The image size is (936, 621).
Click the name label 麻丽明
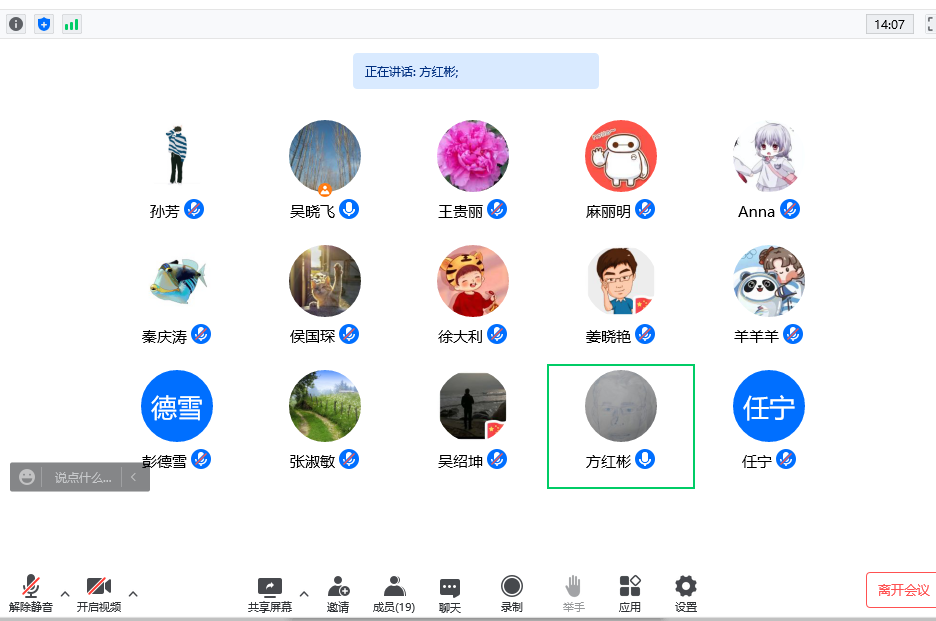coord(608,211)
